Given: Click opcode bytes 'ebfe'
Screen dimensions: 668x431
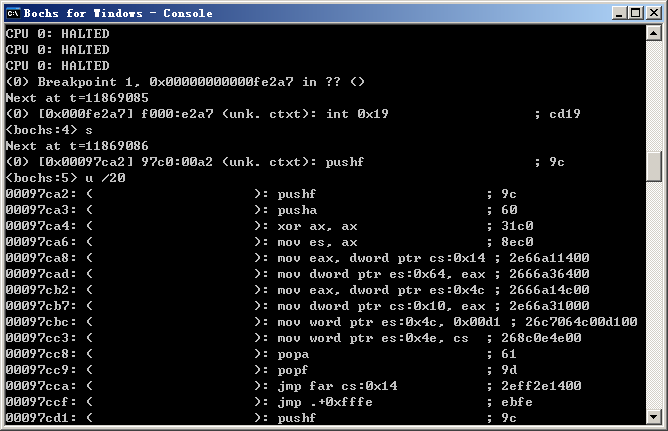Looking at the screenshot, I should point(517,402).
